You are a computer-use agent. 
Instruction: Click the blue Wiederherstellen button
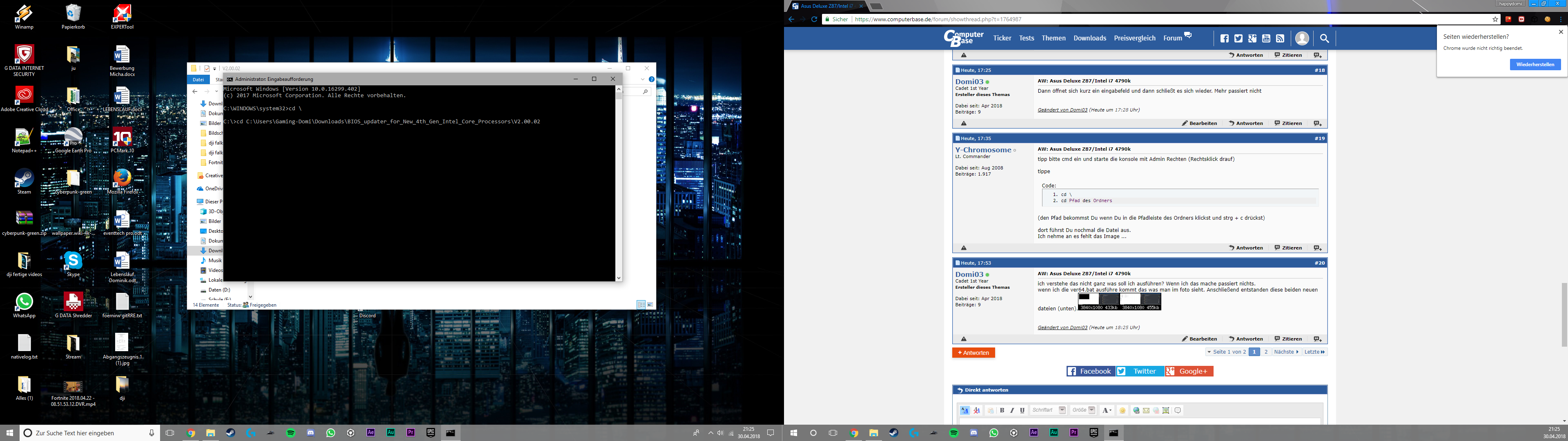[1535, 65]
